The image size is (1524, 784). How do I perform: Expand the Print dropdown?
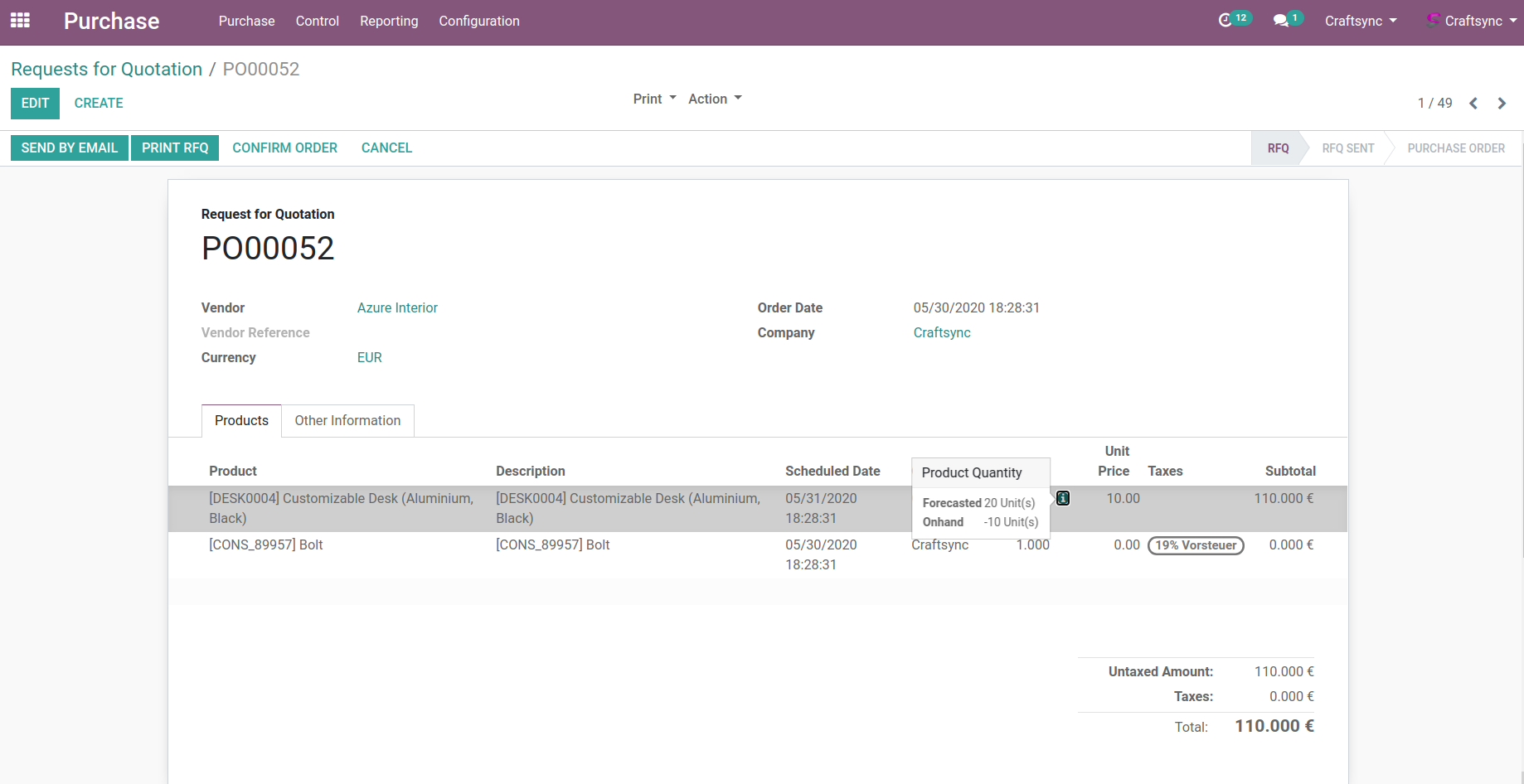point(654,99)
